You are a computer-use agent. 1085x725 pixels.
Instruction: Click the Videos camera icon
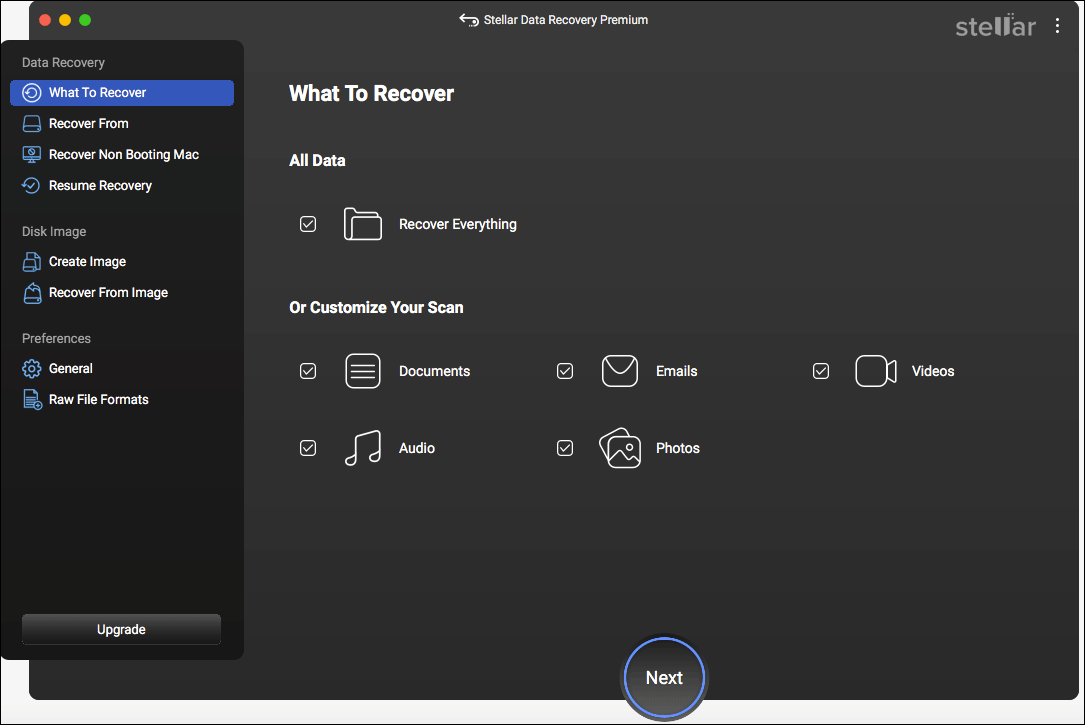coord(875,371)
